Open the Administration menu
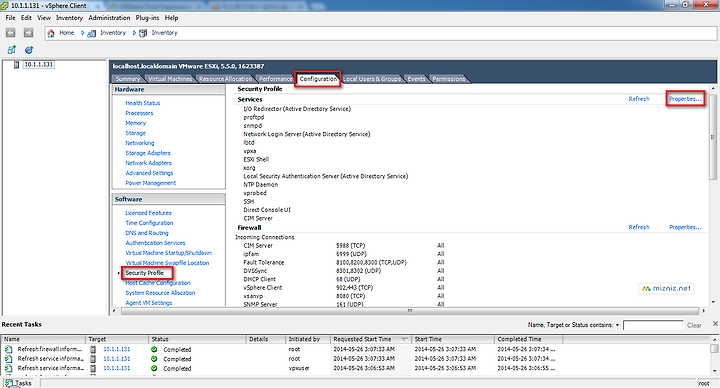This screenshot has width=720, height=388. pyautogui.click(x=109, y=17)
